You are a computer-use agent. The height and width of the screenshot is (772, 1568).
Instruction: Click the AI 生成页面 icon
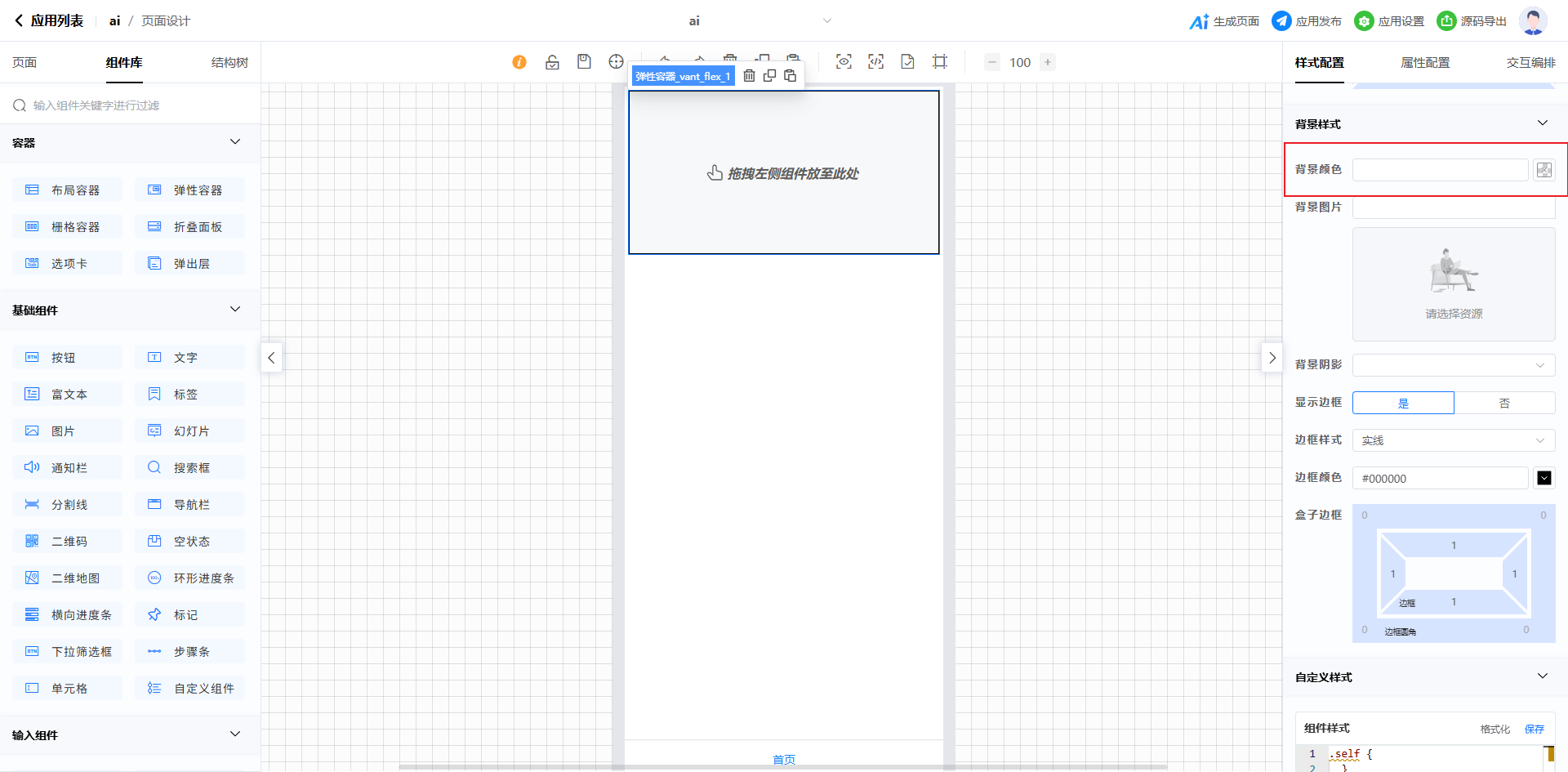tap(1198, 21)
